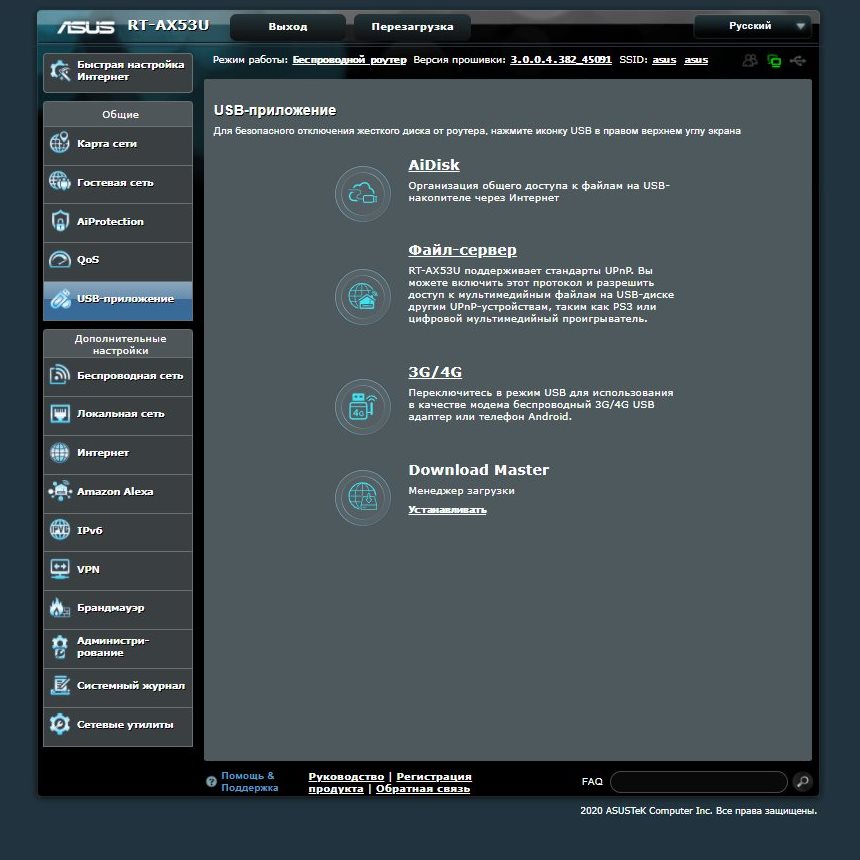This screenshot has height=860, width=860.
Task: Click the IPv6 icon
Action: tap(59, 530)
